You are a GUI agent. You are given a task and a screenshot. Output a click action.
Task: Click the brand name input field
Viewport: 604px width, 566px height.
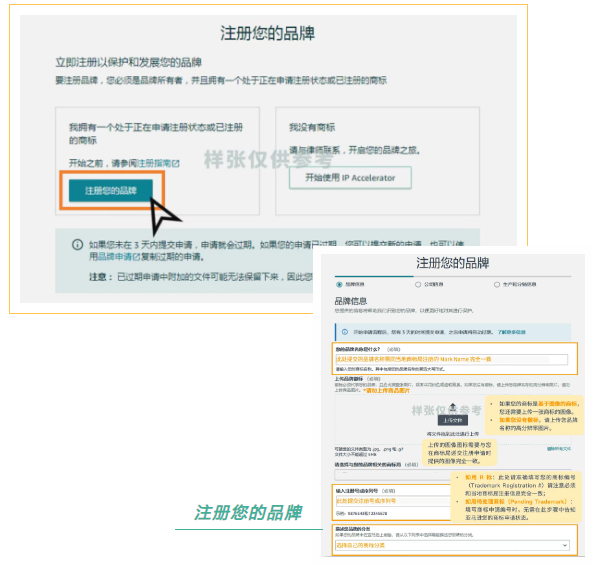tap(451, 359)
